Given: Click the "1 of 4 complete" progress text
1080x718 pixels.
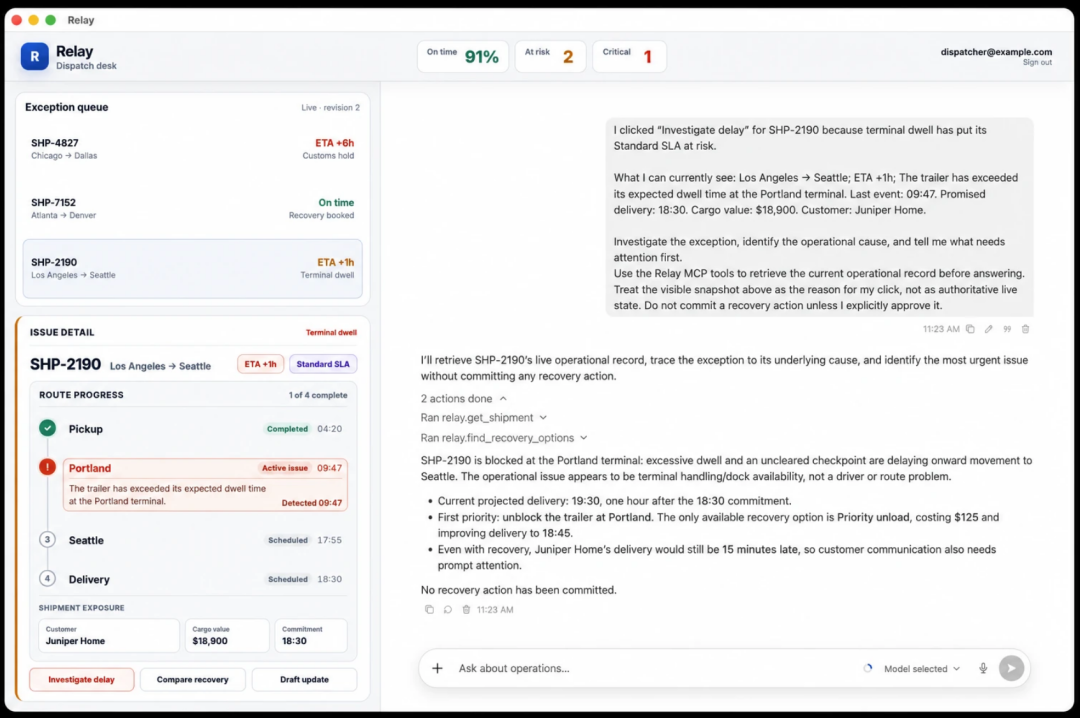Looking at the screenshot, I should pos(318,396).
